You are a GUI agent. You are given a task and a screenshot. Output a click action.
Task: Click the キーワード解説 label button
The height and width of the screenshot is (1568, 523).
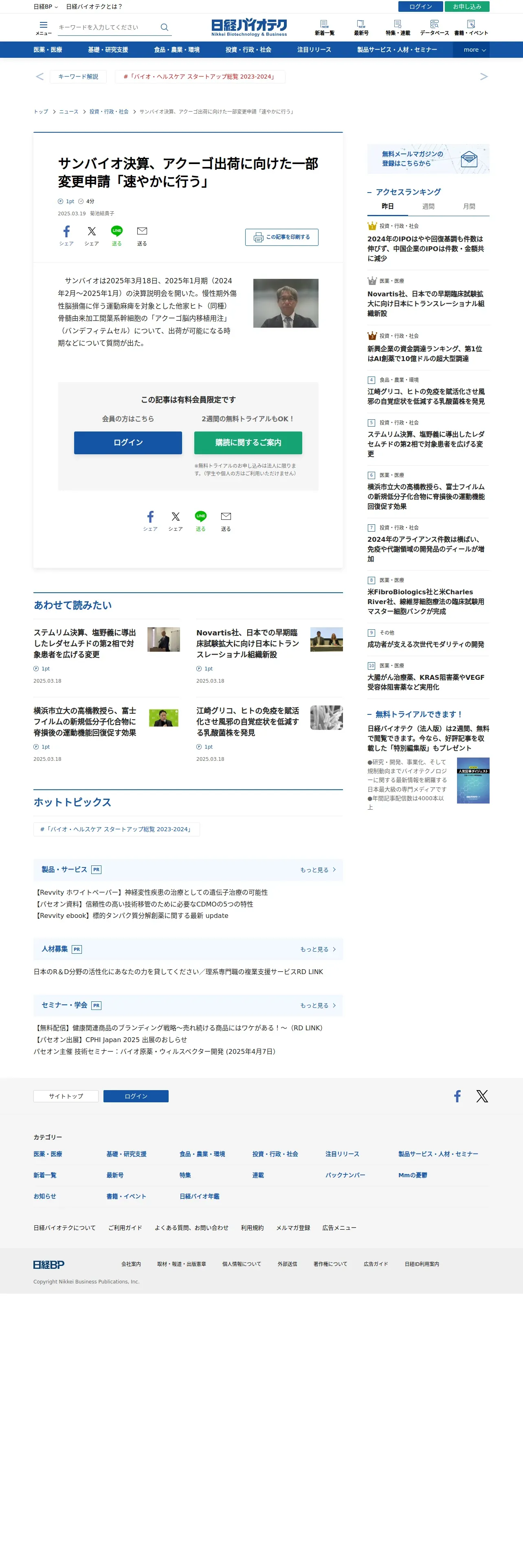point(78,77)
